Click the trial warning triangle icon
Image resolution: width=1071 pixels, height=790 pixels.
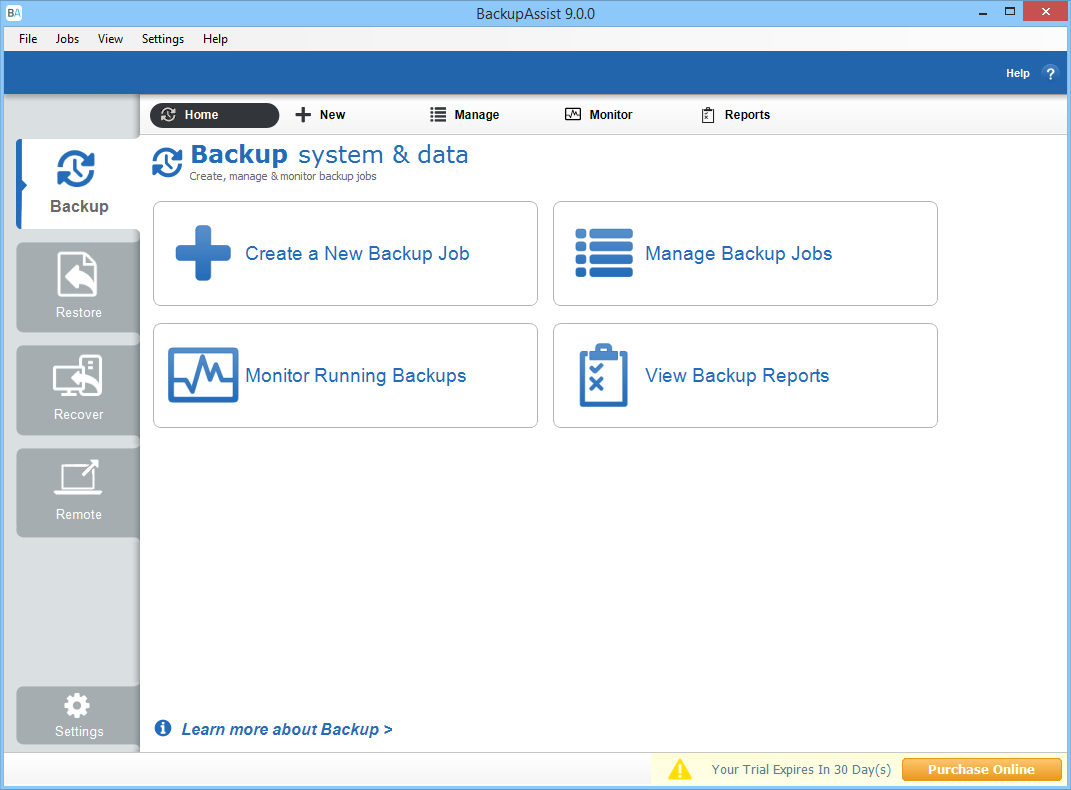[680, 769]
